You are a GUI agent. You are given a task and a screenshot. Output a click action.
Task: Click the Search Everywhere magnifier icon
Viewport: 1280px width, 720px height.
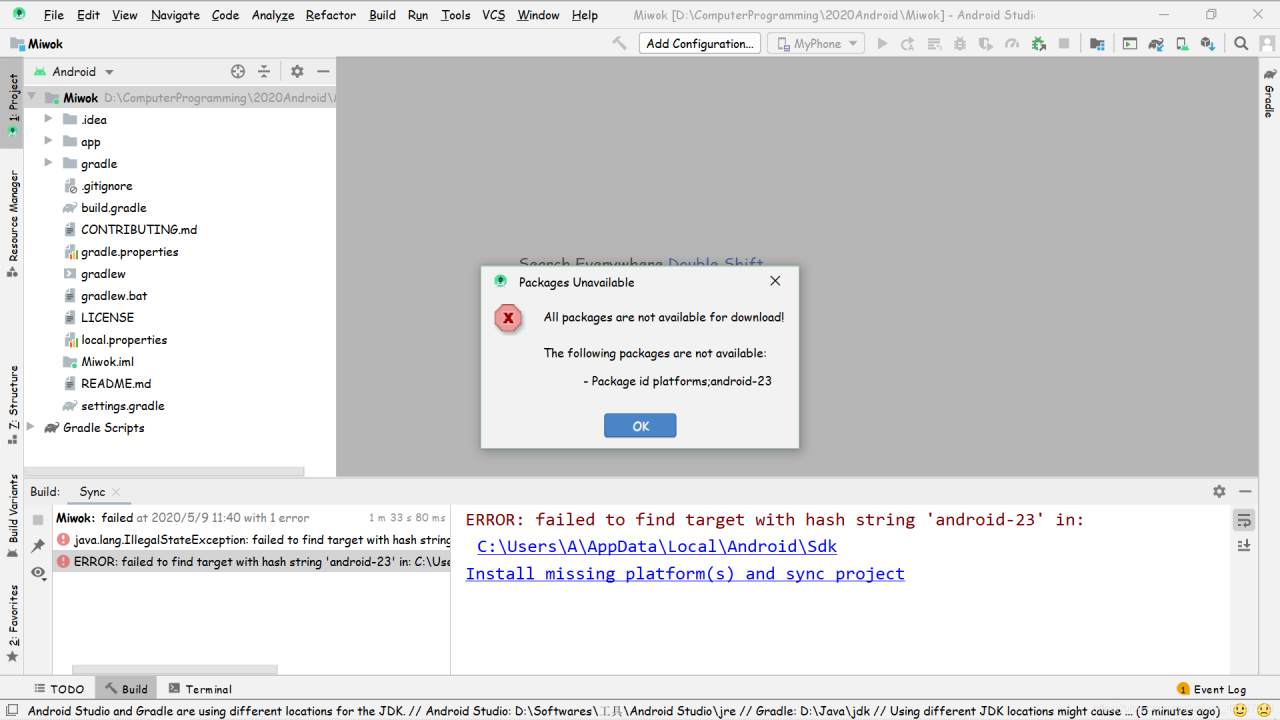click(1241, 44)
